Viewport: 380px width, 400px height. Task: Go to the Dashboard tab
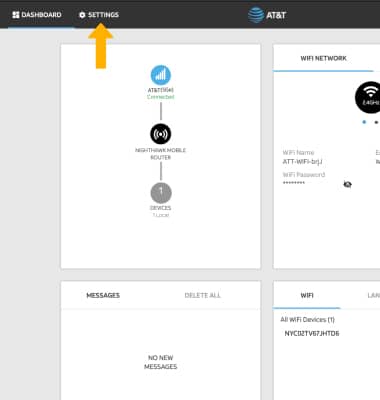tap(37, 15)
